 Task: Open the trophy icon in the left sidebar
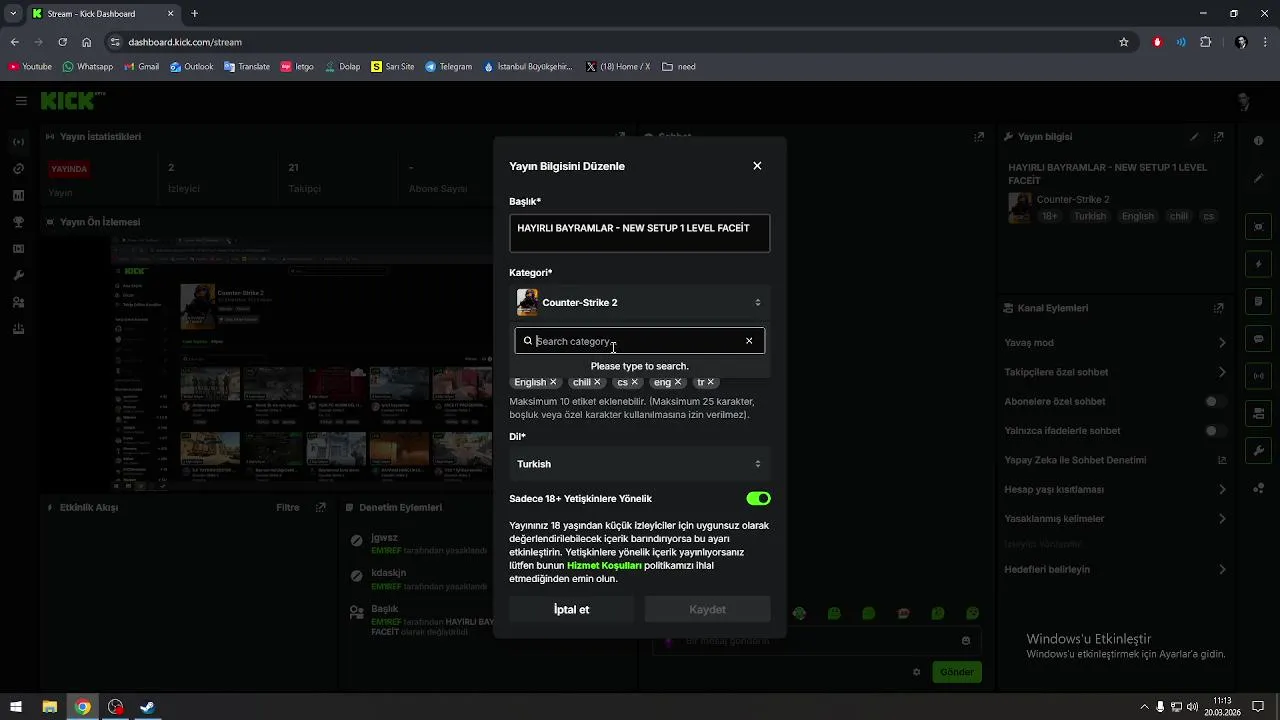pos(18,222)
